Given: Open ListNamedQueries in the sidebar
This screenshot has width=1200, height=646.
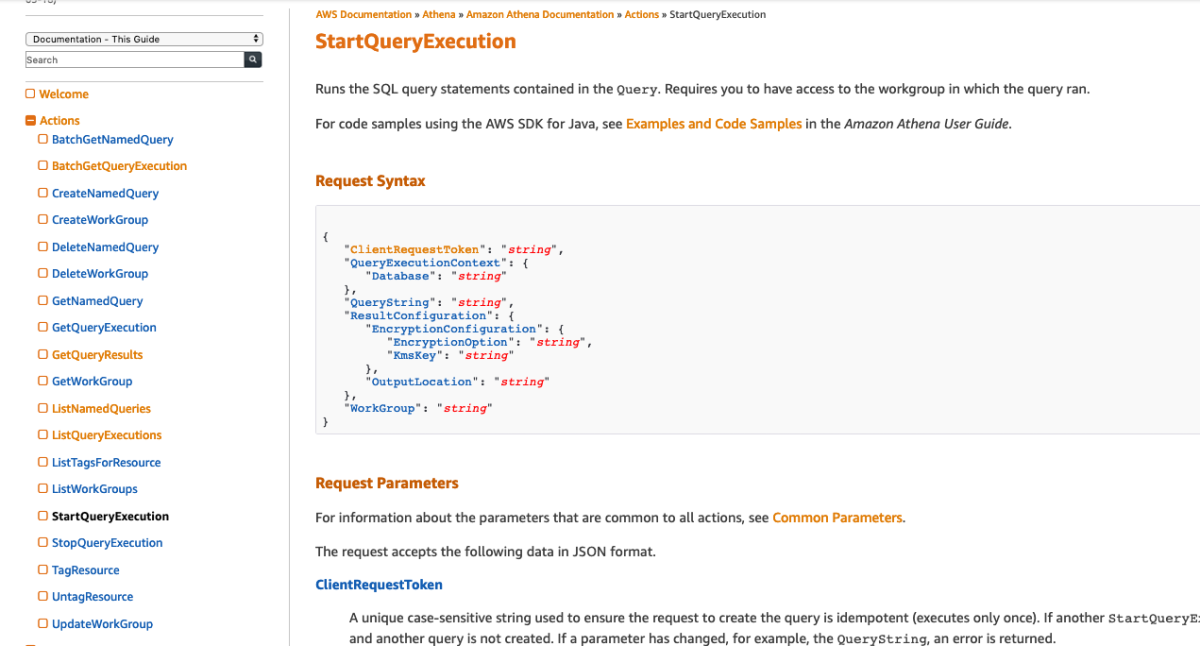Looking at the screenshot, I should point(101,409).
